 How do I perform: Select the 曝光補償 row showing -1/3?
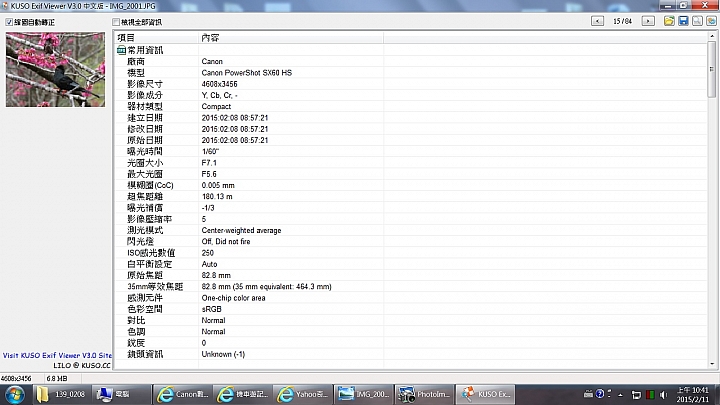[411, 208]
